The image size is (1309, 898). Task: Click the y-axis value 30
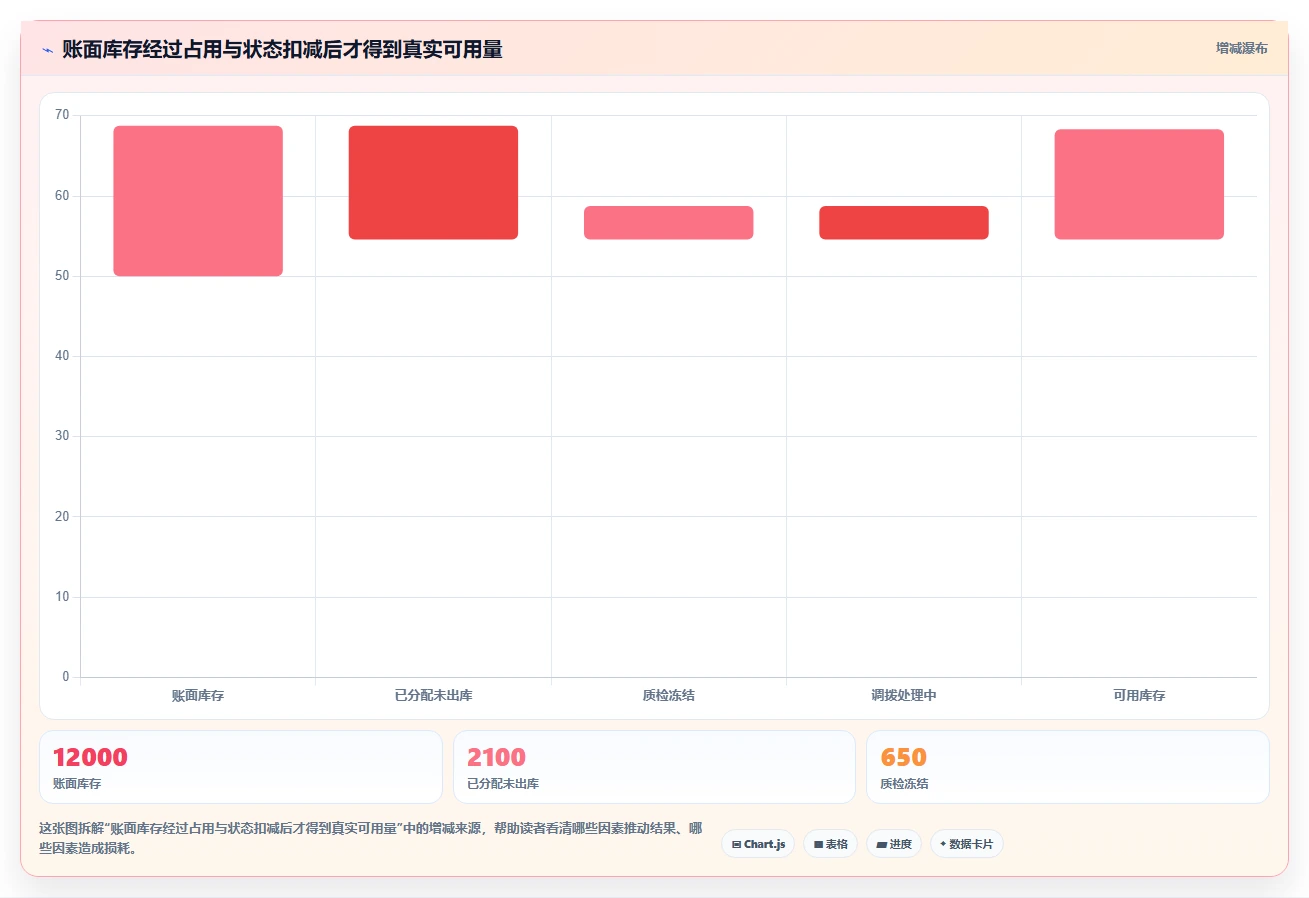(62, 436)
